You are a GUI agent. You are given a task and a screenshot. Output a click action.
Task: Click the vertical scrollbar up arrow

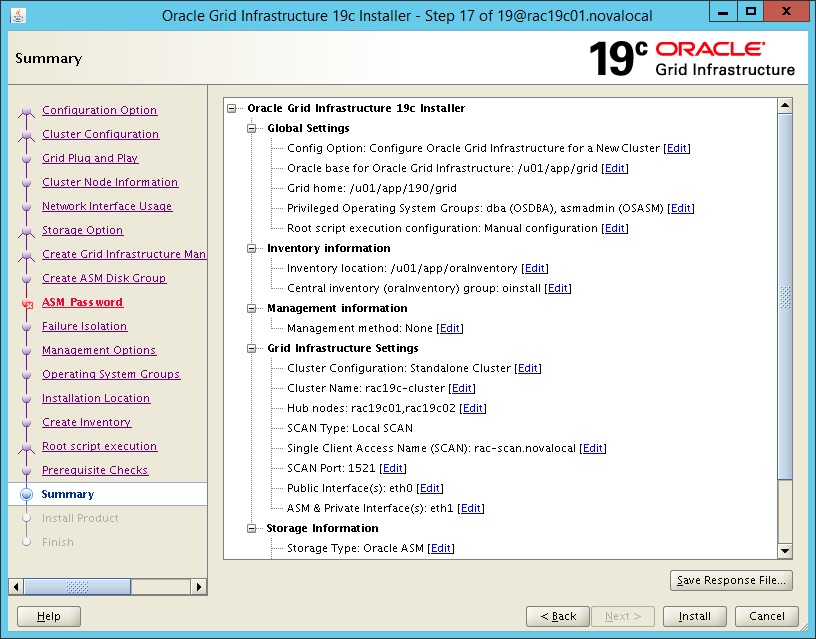click(783, 103)
